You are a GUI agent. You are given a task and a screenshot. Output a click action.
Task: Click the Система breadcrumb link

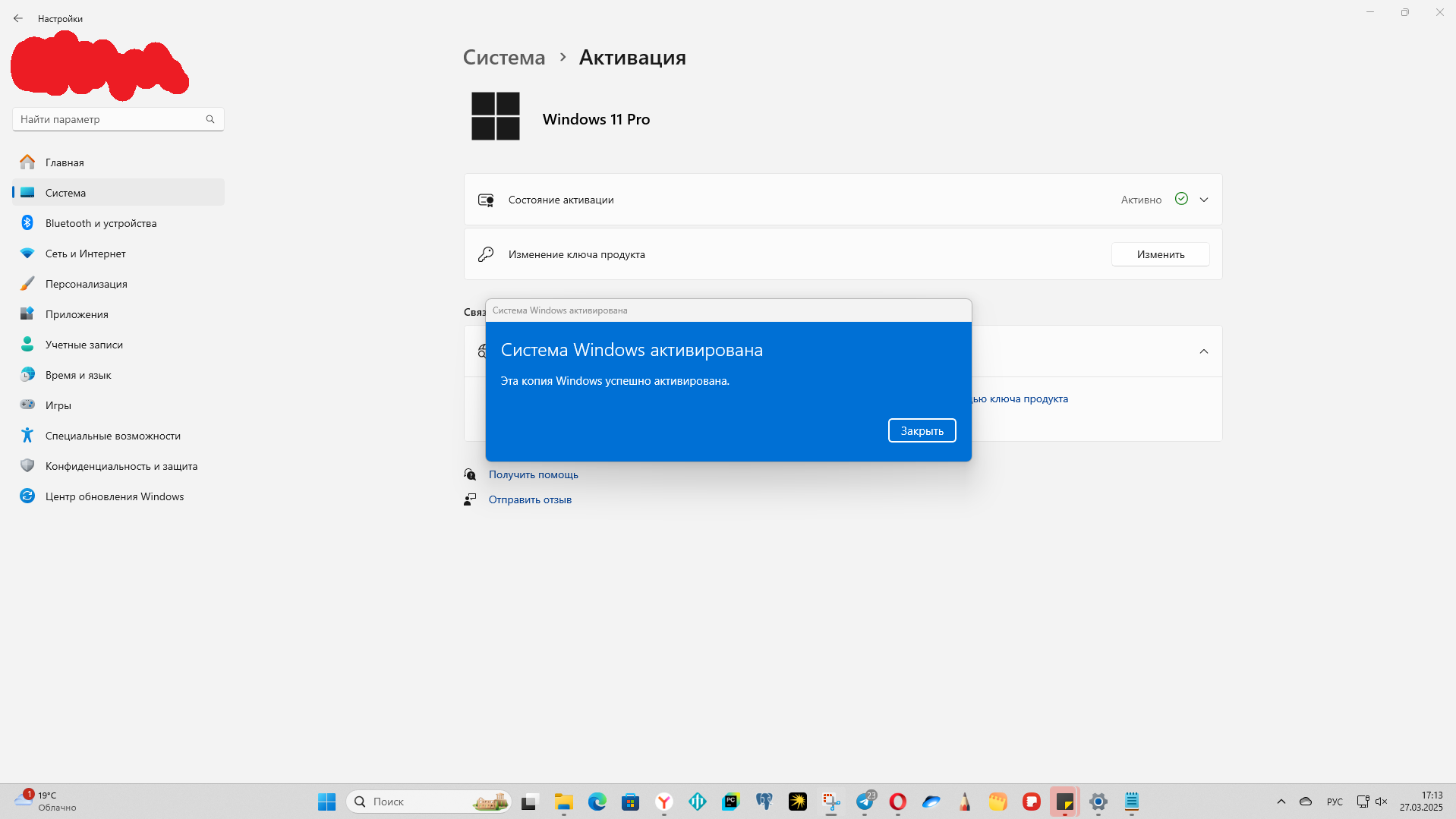click(x=504, y=57)
